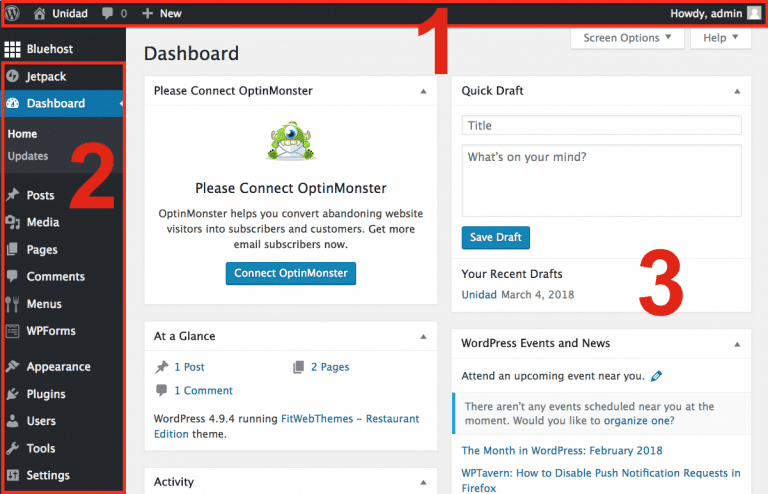The width and height of the screenshot is (768, 494).
Task: Click the Bluehost grid icon
Action: pyautogui.click(x=12, y=49)
